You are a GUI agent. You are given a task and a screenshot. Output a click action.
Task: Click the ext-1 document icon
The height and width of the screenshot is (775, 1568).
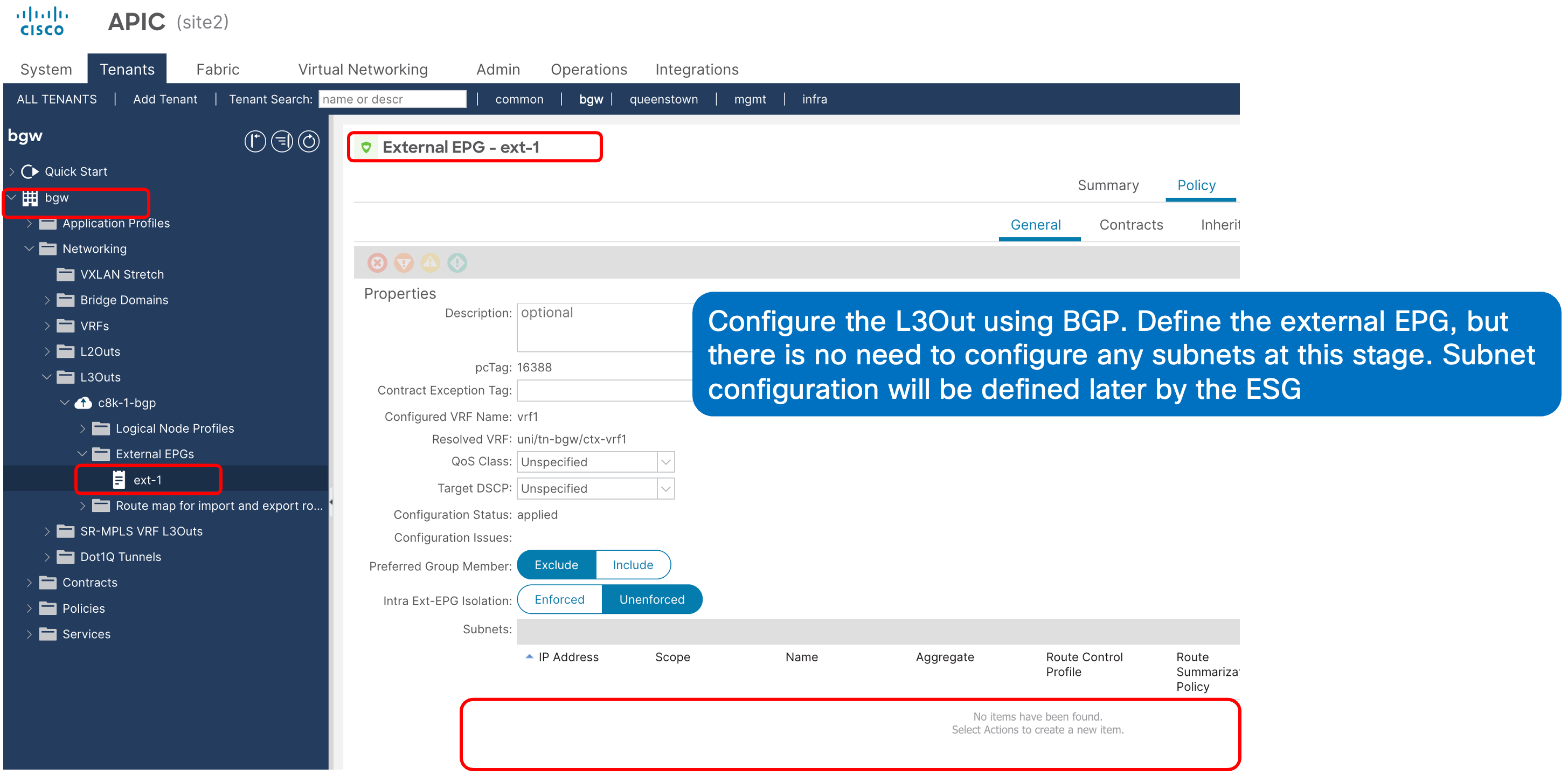[x=119, y=480]
